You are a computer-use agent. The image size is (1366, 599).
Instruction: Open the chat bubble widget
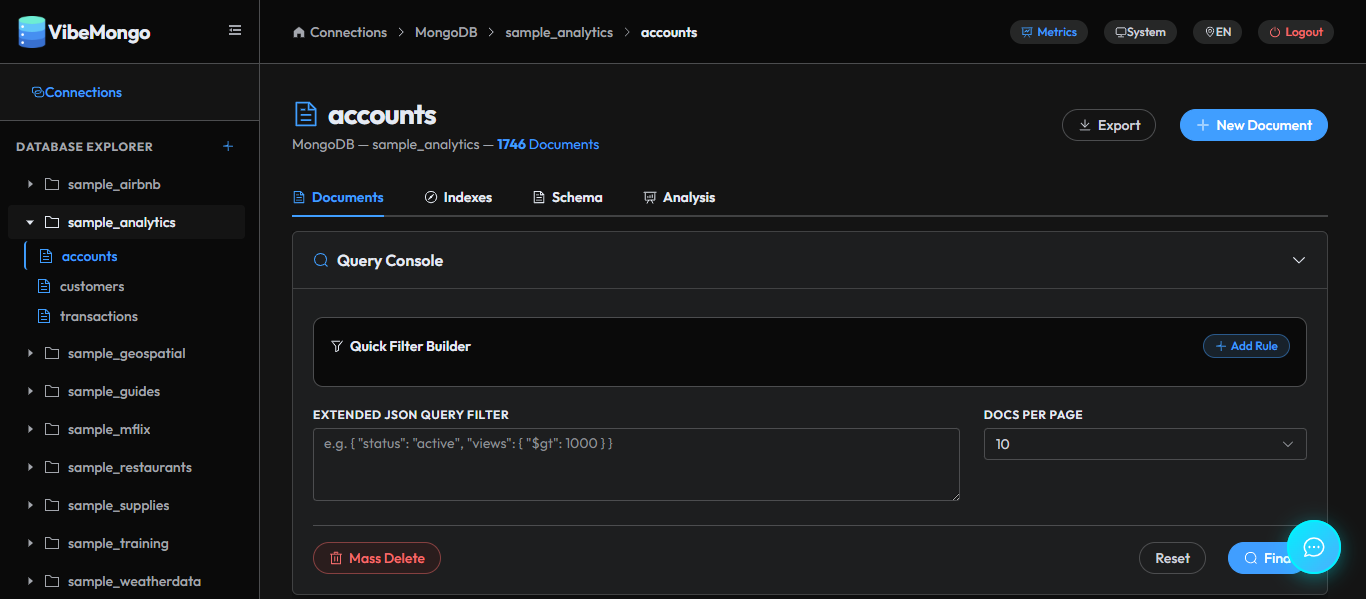[1314, 546]
